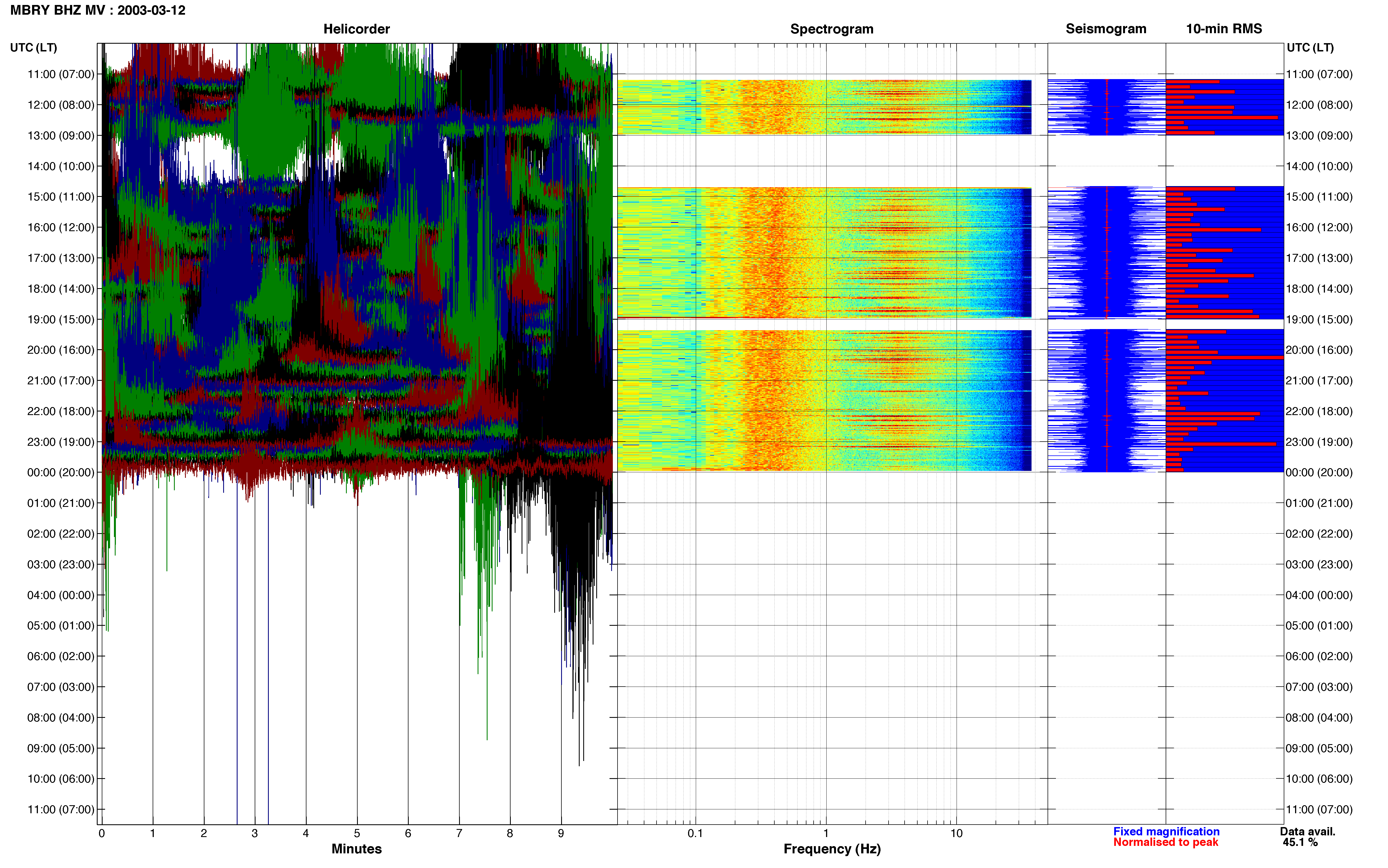Click the left '12:00 (08:00)' time label
This screenshot has height=868, width=1388.
[x=61, y=105]
